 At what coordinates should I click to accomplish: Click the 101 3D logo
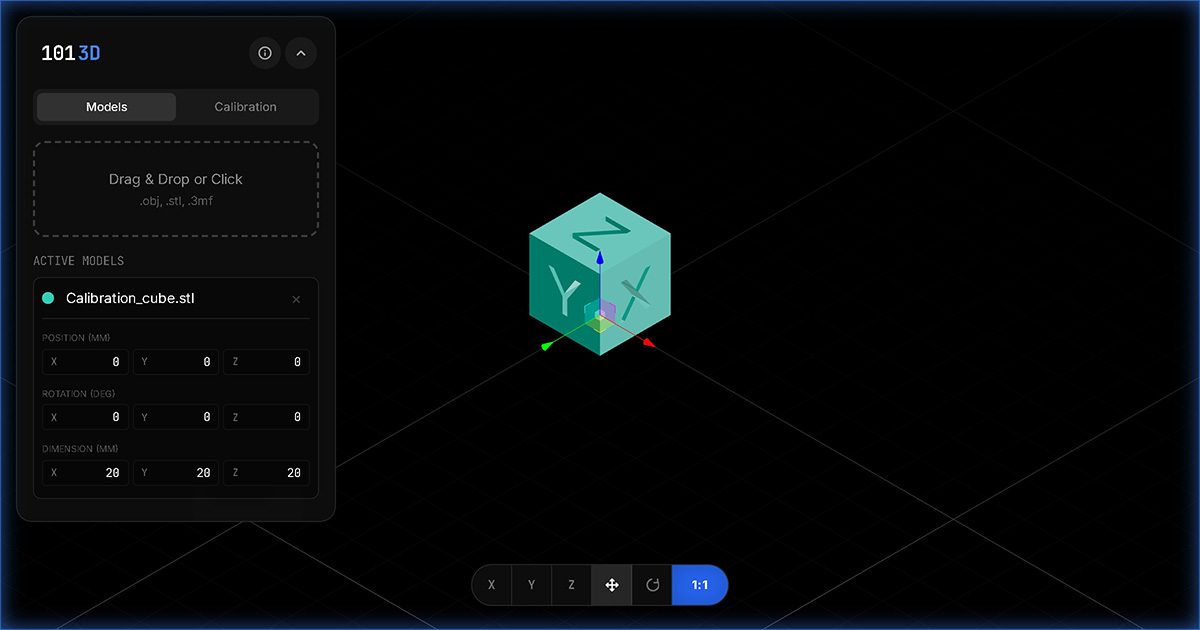coord(71,53)
